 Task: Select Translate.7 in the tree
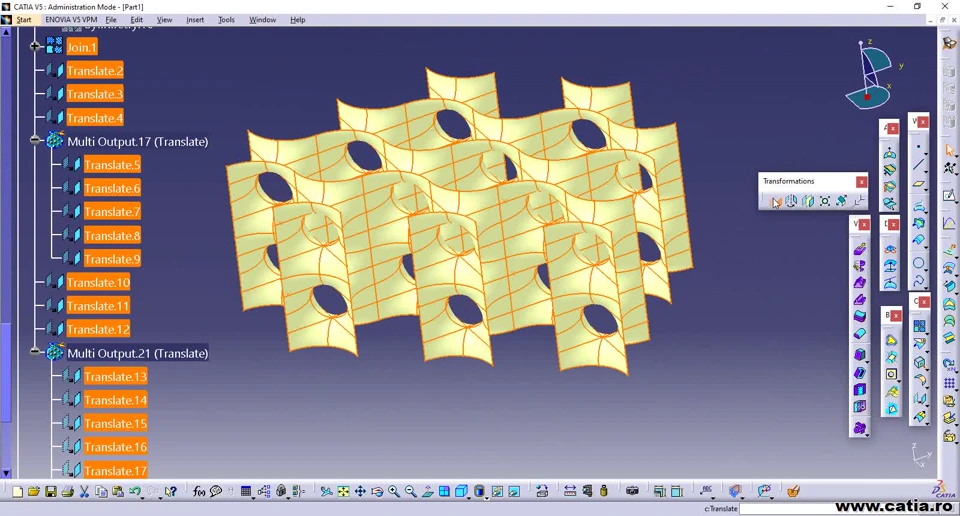point(112,212)
